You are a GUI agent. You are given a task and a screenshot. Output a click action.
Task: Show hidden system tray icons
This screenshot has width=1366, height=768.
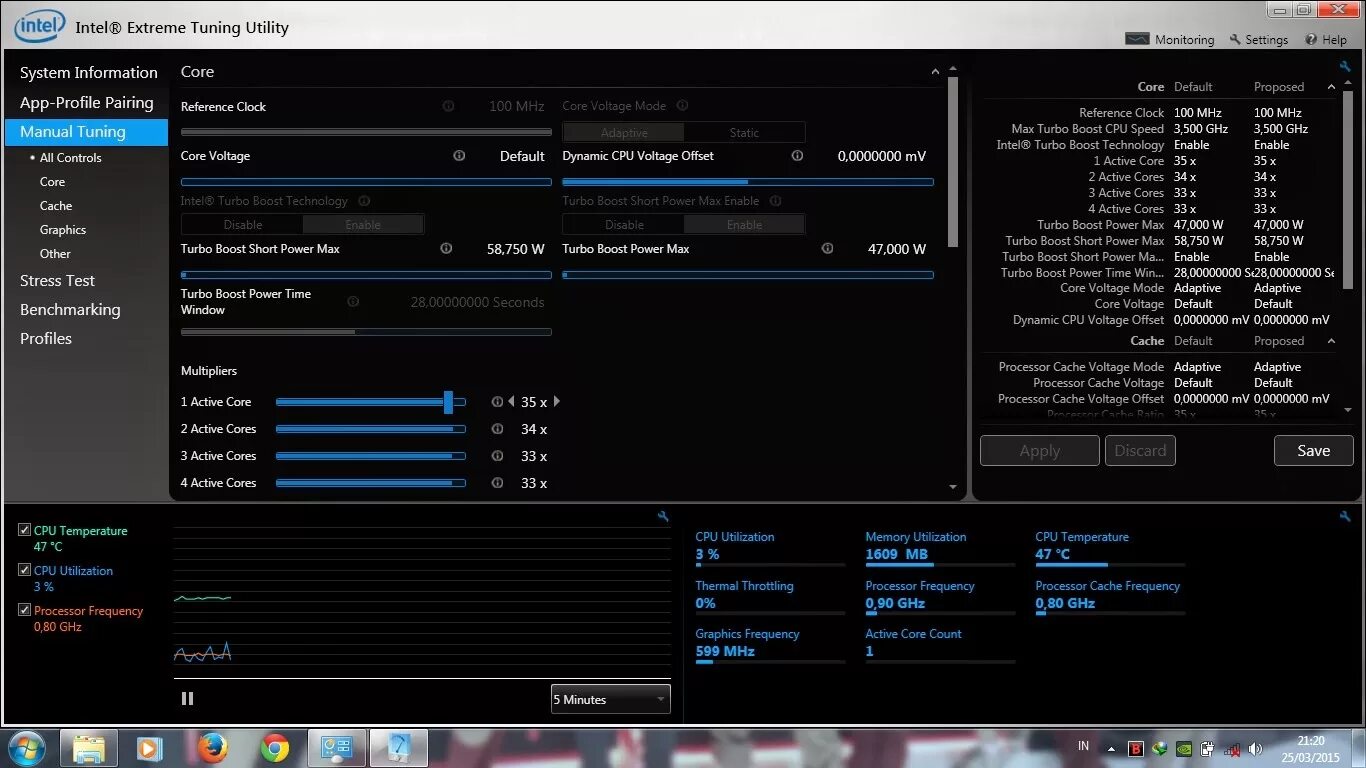(1111, 748)
